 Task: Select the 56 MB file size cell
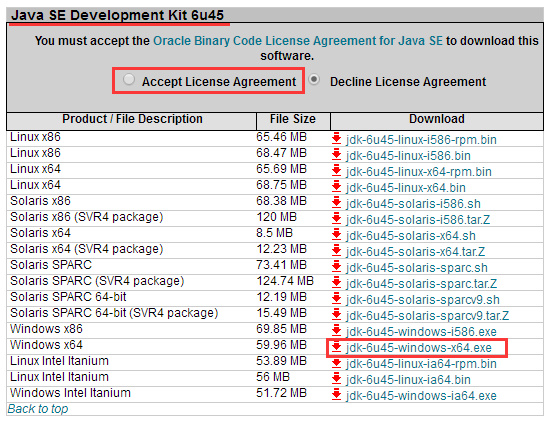pyautogui.click(x=273, y=377)
